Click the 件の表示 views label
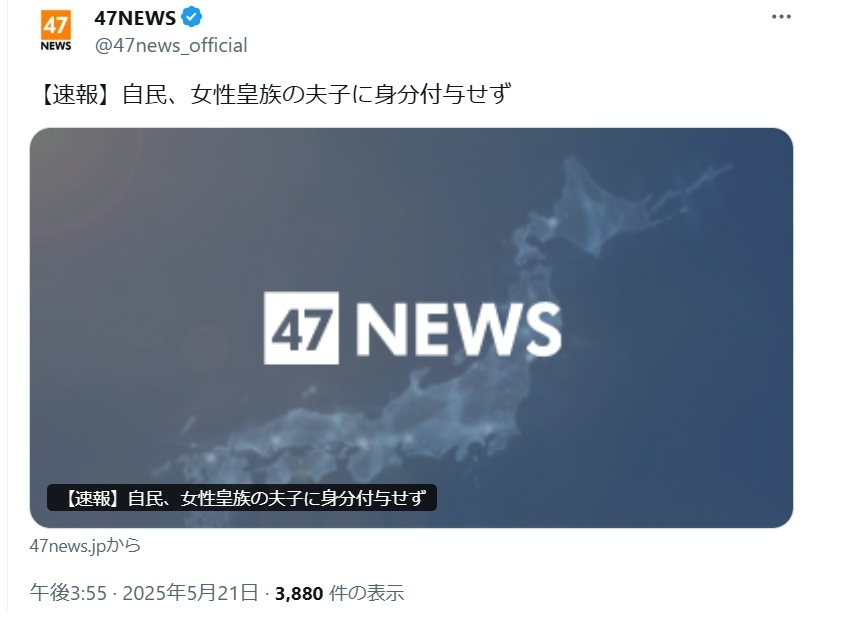This screenshot has height=625, width=842. (x=366, y=593)
